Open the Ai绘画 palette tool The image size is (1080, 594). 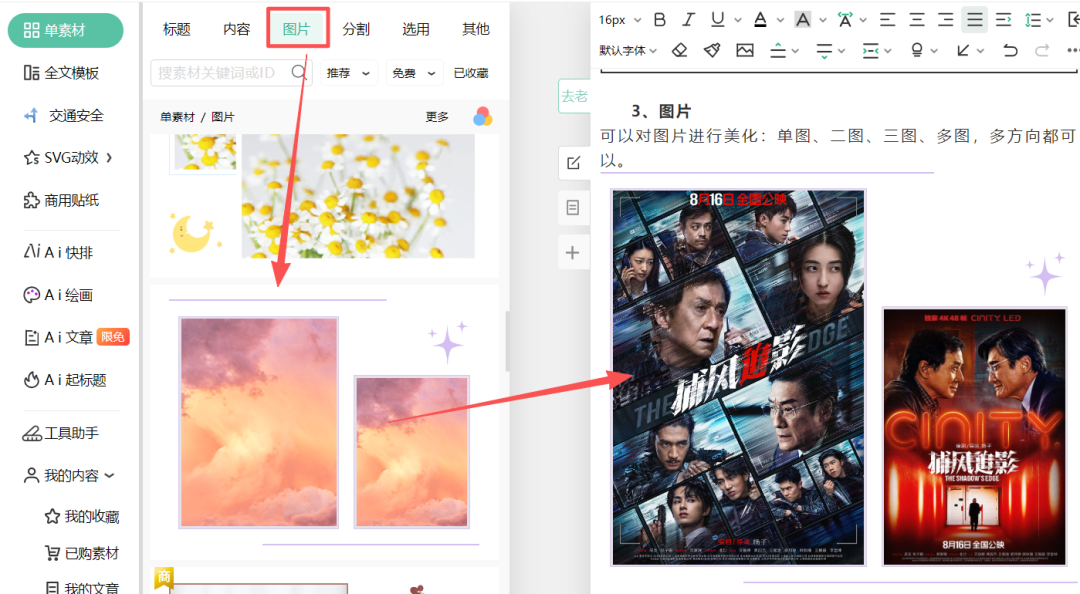[x=66, y=295]
